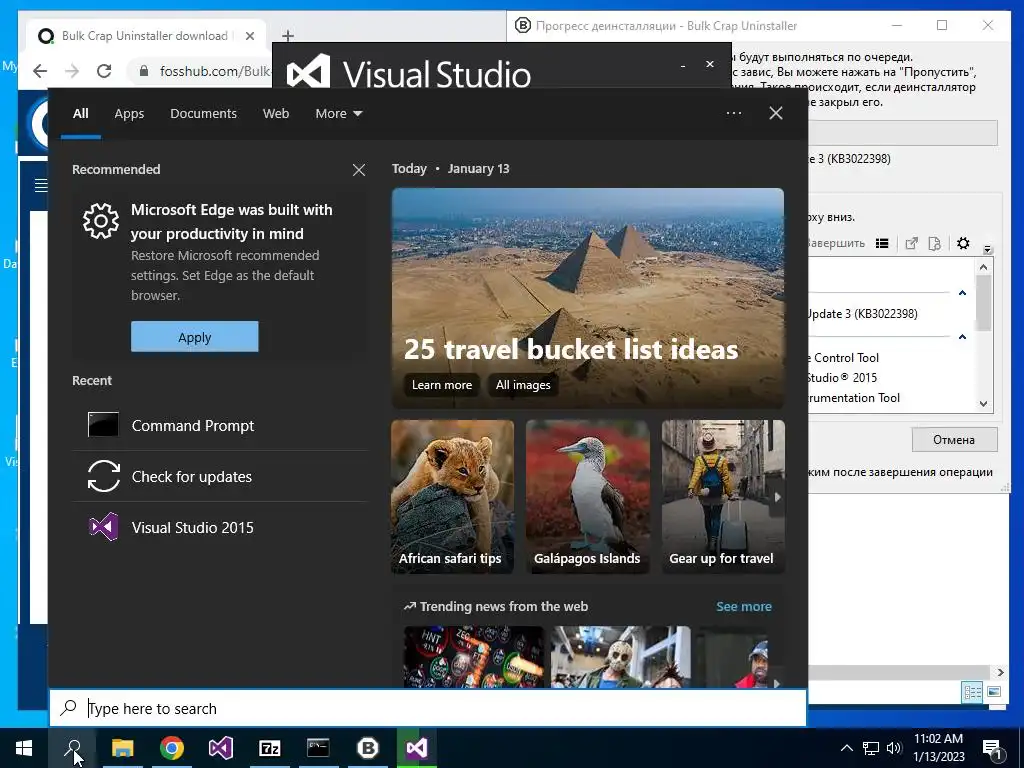Image resolution: width=1024 pixels, height=768 pixels.
Task: Open search panel options ellipsis
Action: tap(734, 113)
